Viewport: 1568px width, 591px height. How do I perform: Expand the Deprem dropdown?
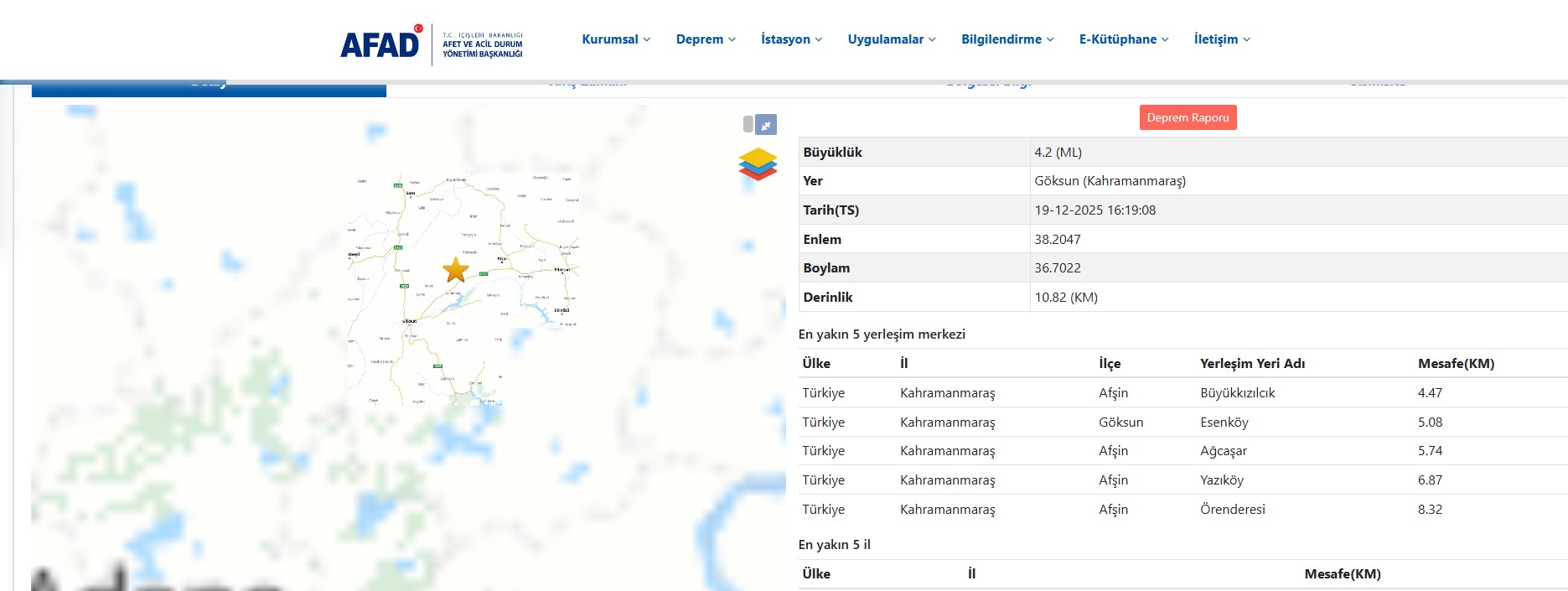click(x=706, y=39)
